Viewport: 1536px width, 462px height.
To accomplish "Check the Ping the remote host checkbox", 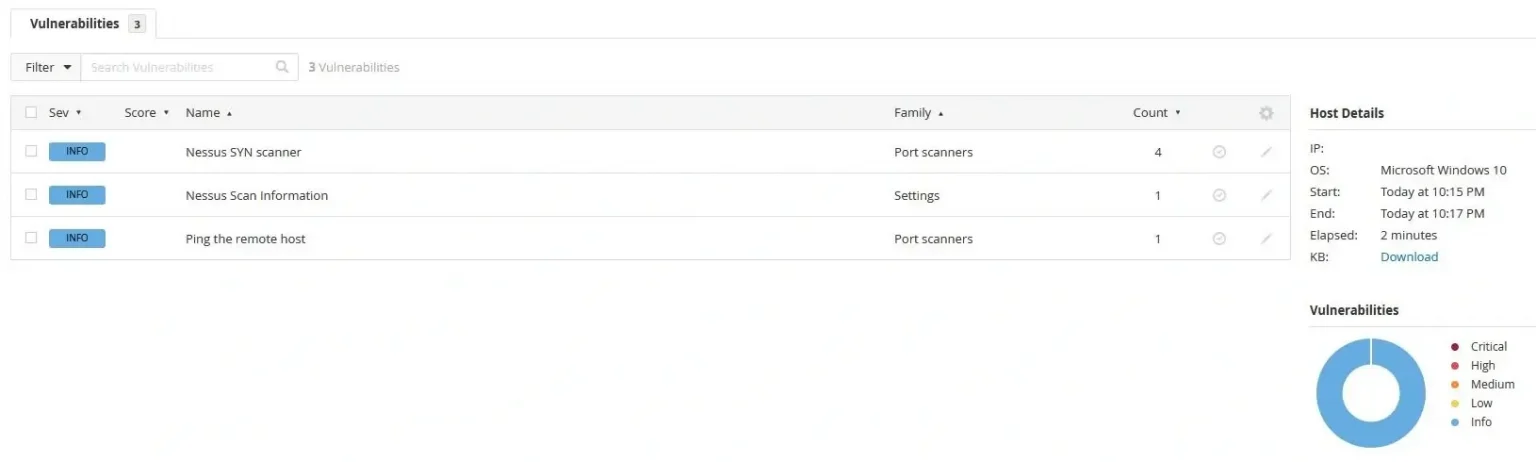I will tap(31, 238).
